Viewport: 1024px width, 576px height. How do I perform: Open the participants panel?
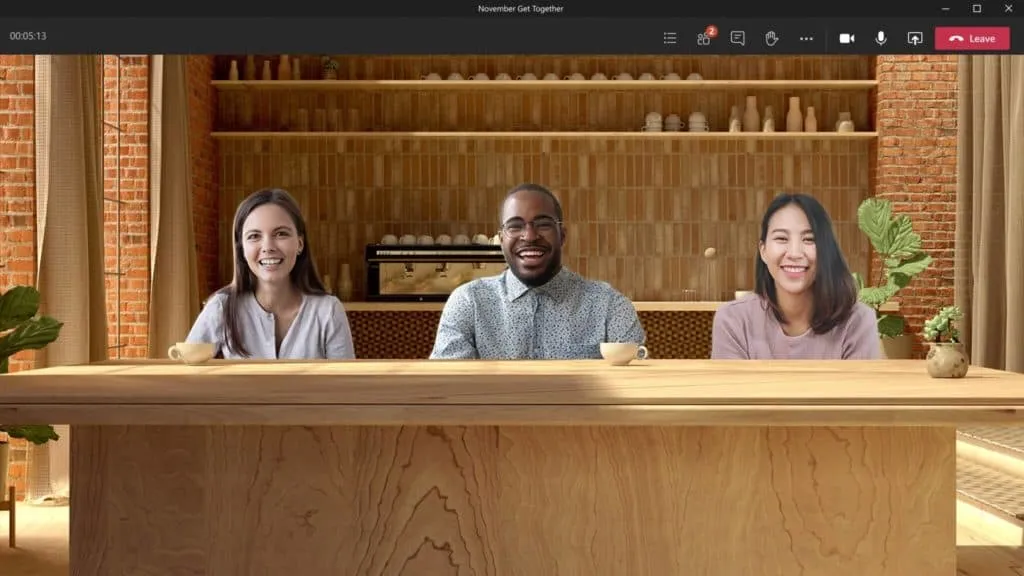pyautogui.click(x=702, y=38)
